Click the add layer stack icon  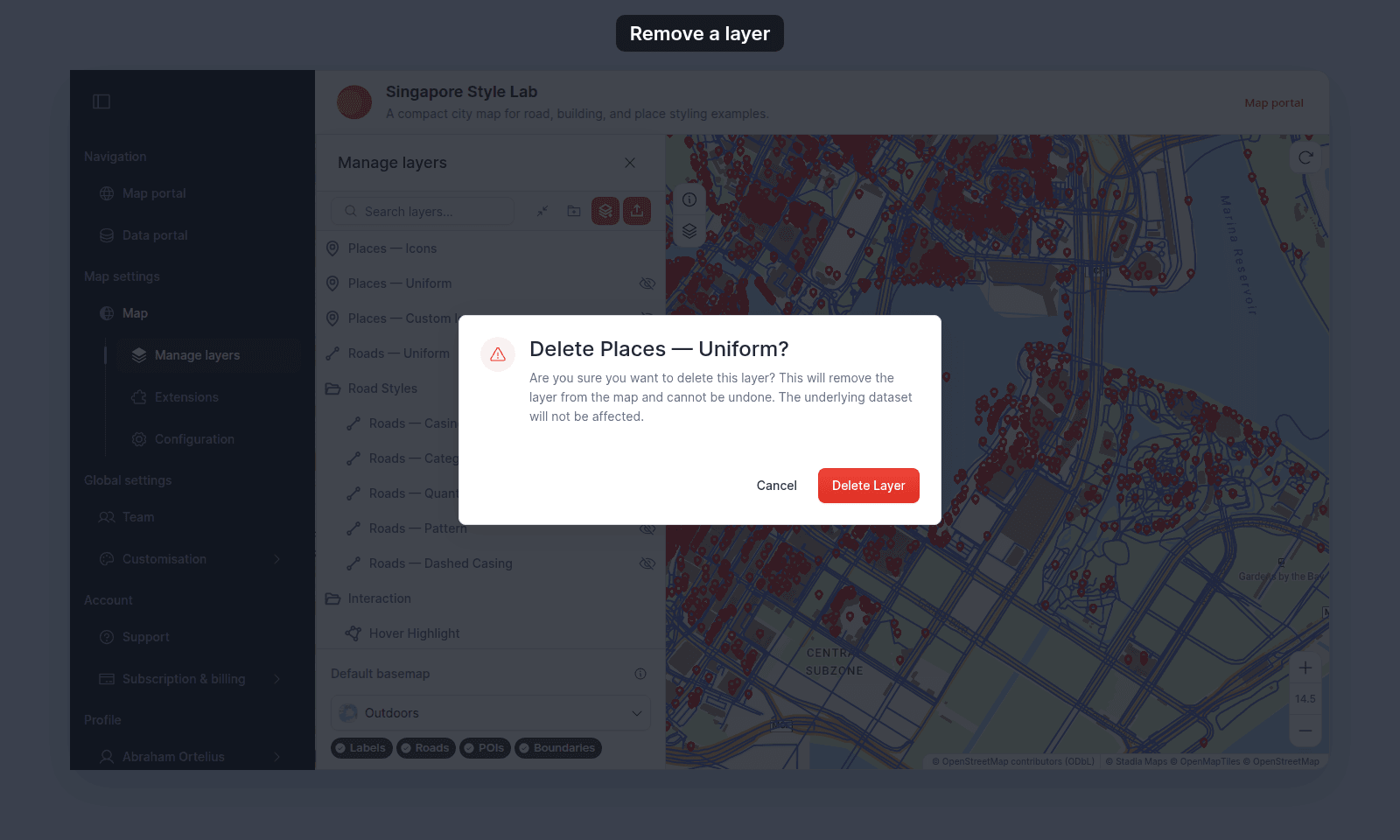pyautogui.click(x=605, y=211)
